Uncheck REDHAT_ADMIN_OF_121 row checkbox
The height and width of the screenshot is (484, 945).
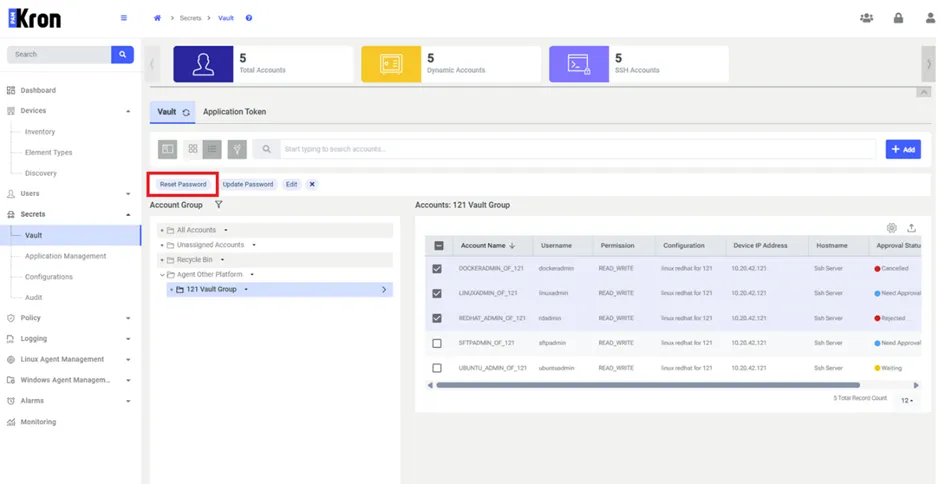pos(437,318)
